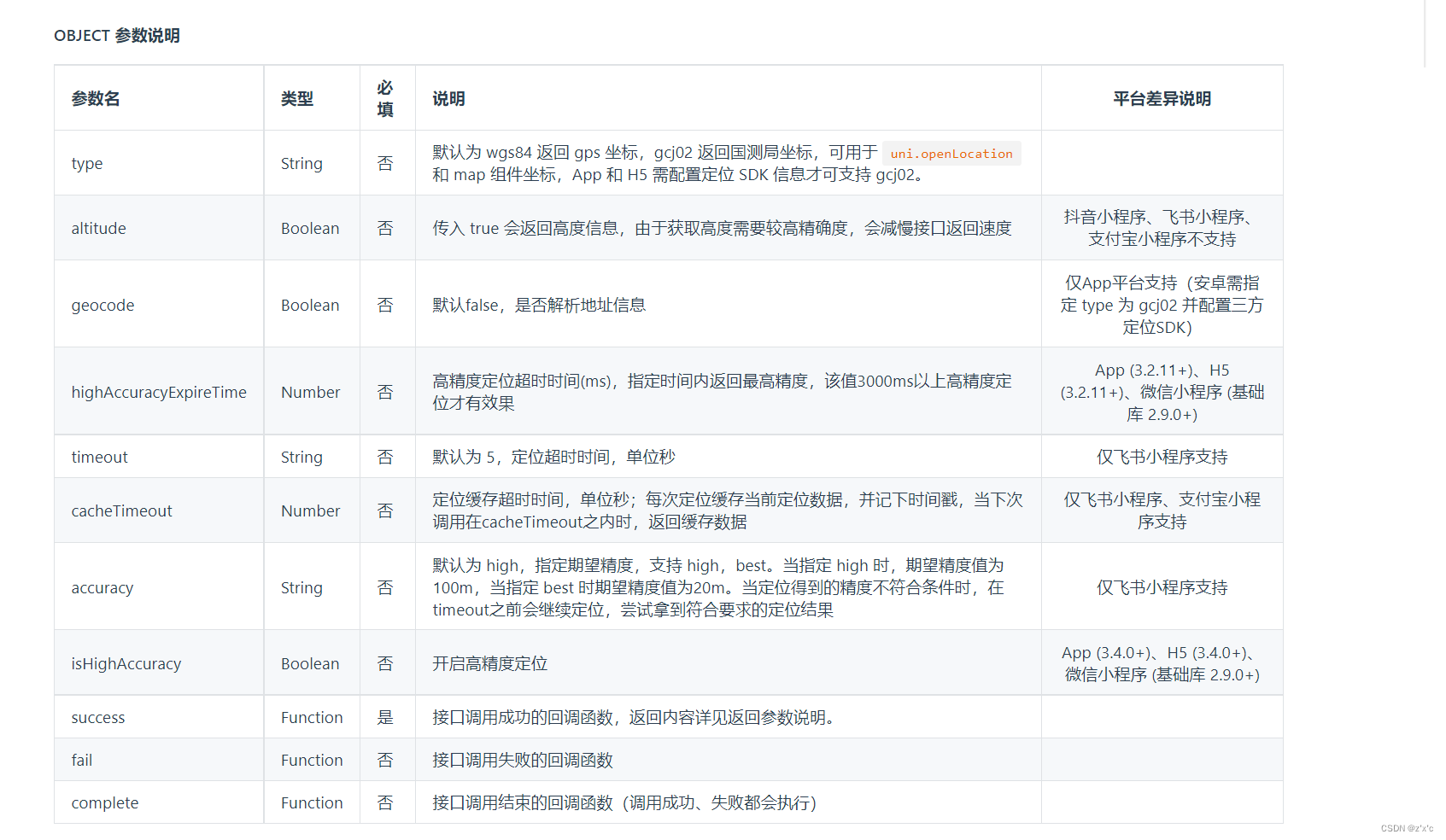This screenshot has height=840, width=1446.
Task: Click 'String' type in the type row
Action: pos(302,163)
